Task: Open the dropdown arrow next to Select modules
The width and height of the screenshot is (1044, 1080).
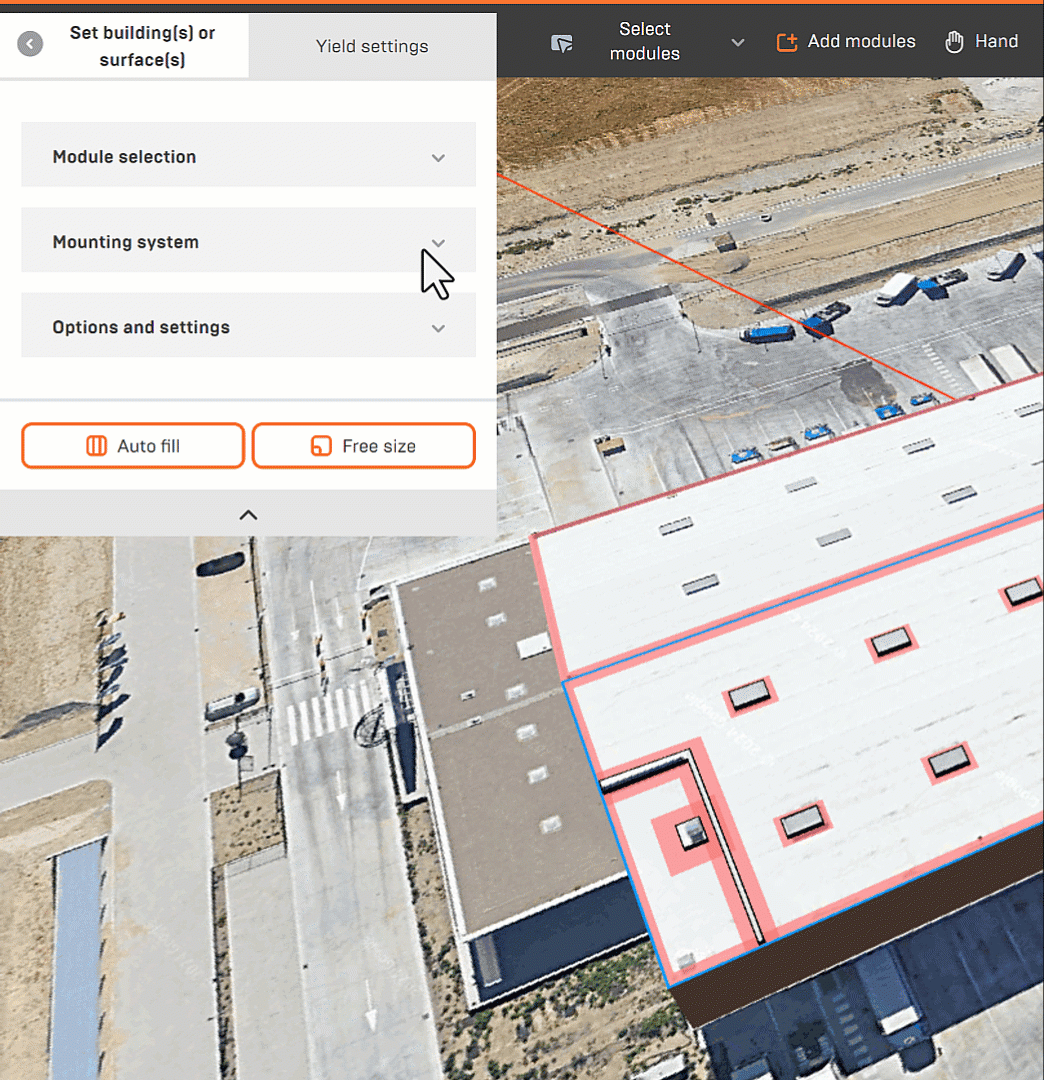Action: click(x=738, y=42)
